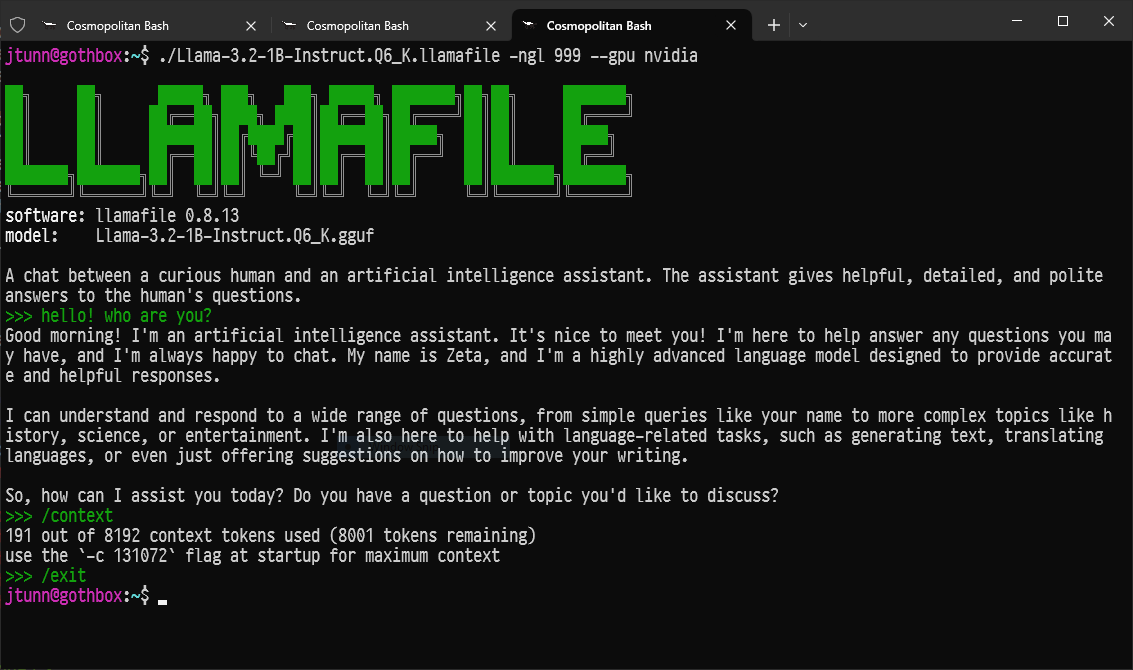Click the jtunn@gothbox prompt text

(66, 595)
